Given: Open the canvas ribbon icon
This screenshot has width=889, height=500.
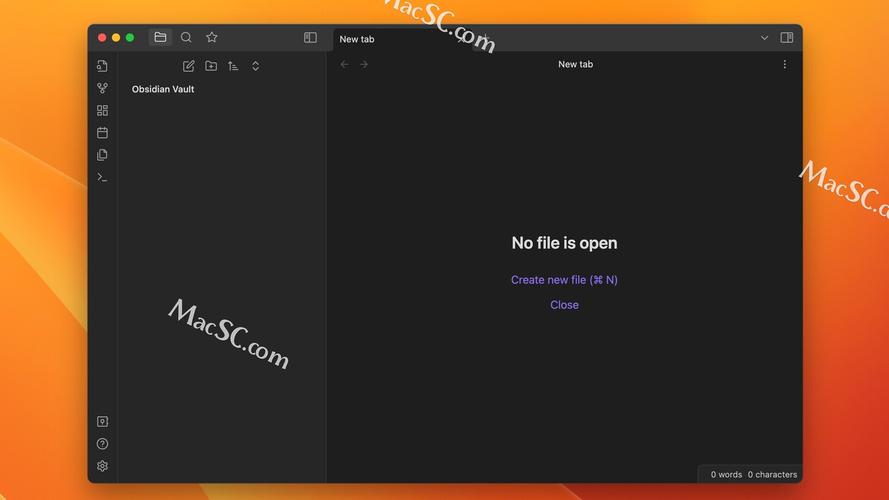Looking at the screenshot, I should pos(103,110).
